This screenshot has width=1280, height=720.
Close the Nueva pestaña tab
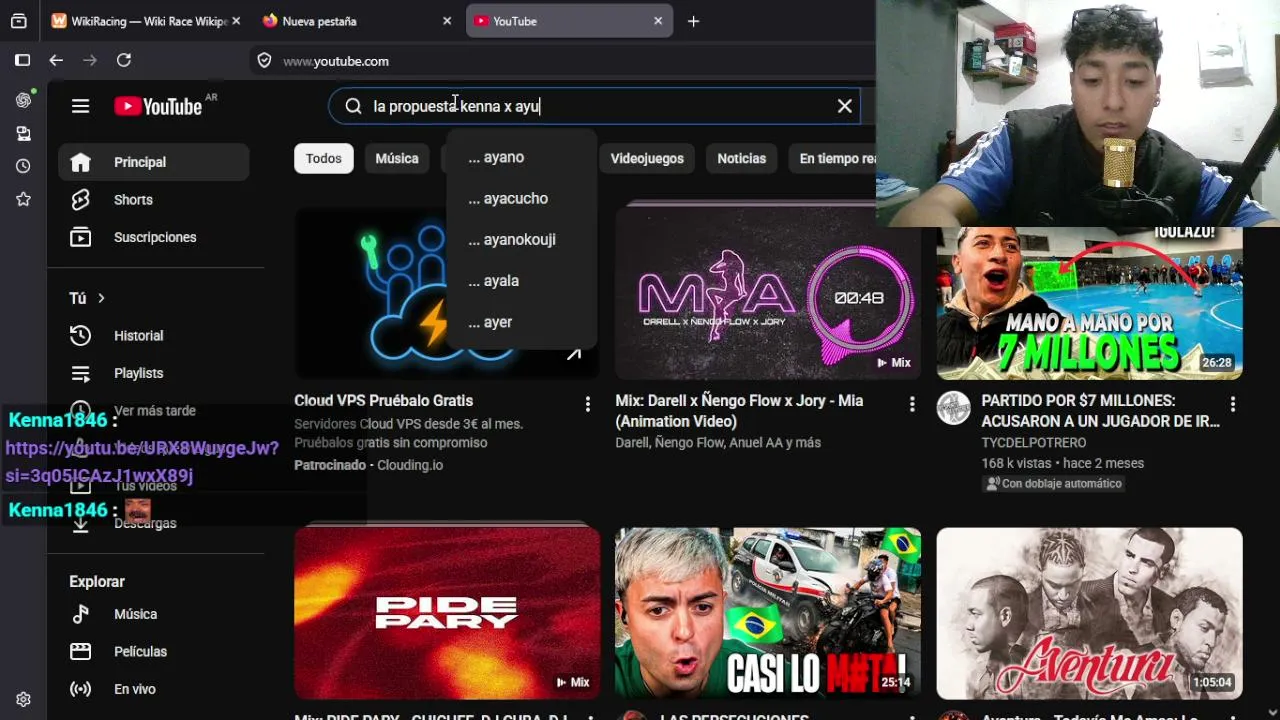447,21
